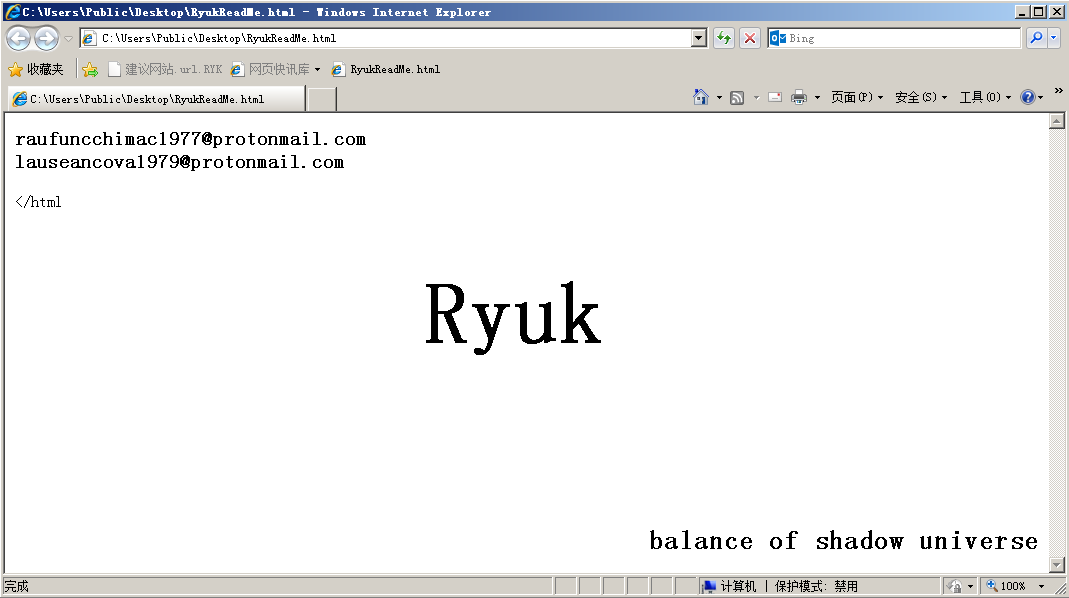Click the magnifier Search button
The image size is (1069, 598).
click(x=1035, y=39)
